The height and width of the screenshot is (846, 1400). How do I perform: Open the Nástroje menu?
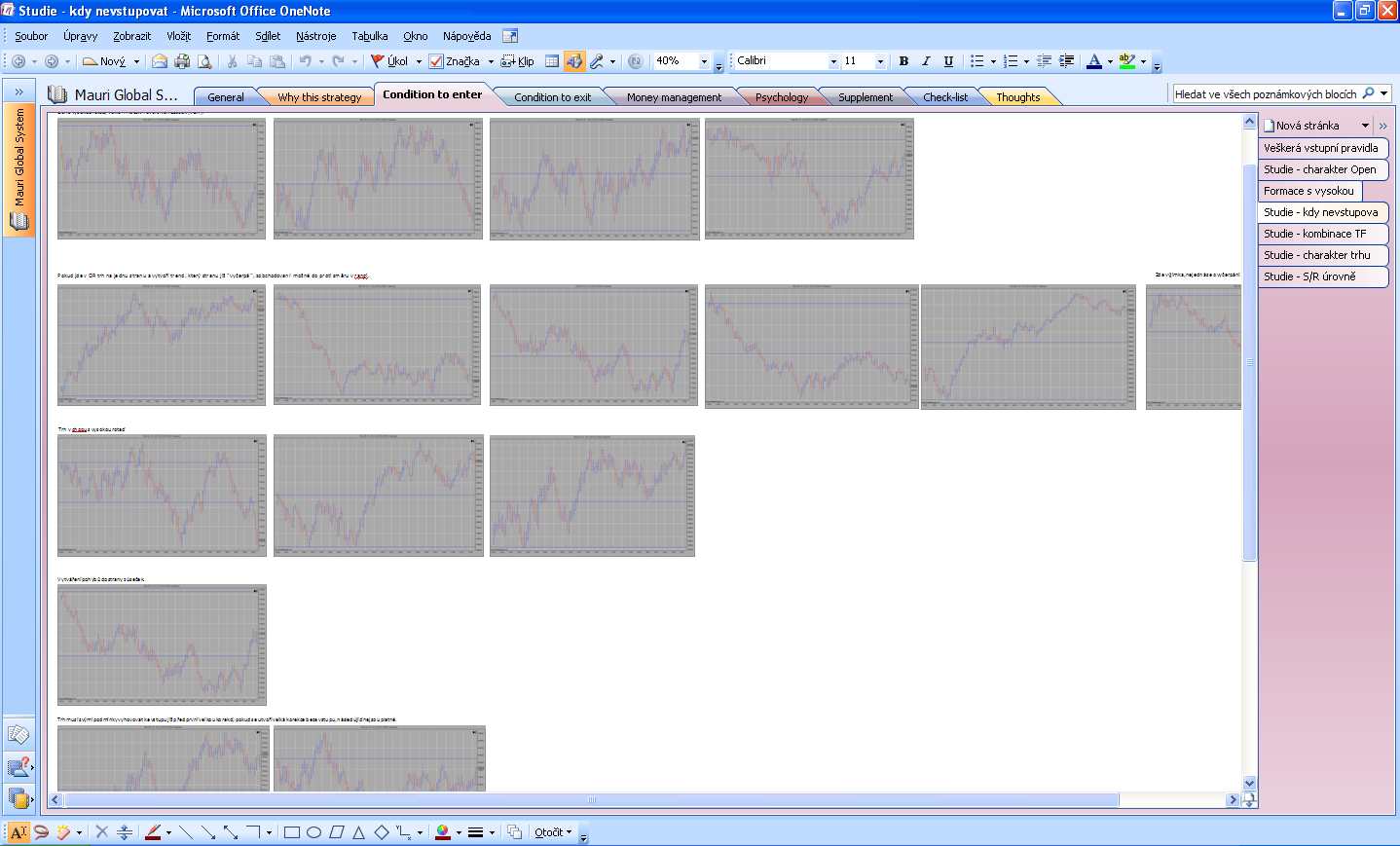click(315, 36)
